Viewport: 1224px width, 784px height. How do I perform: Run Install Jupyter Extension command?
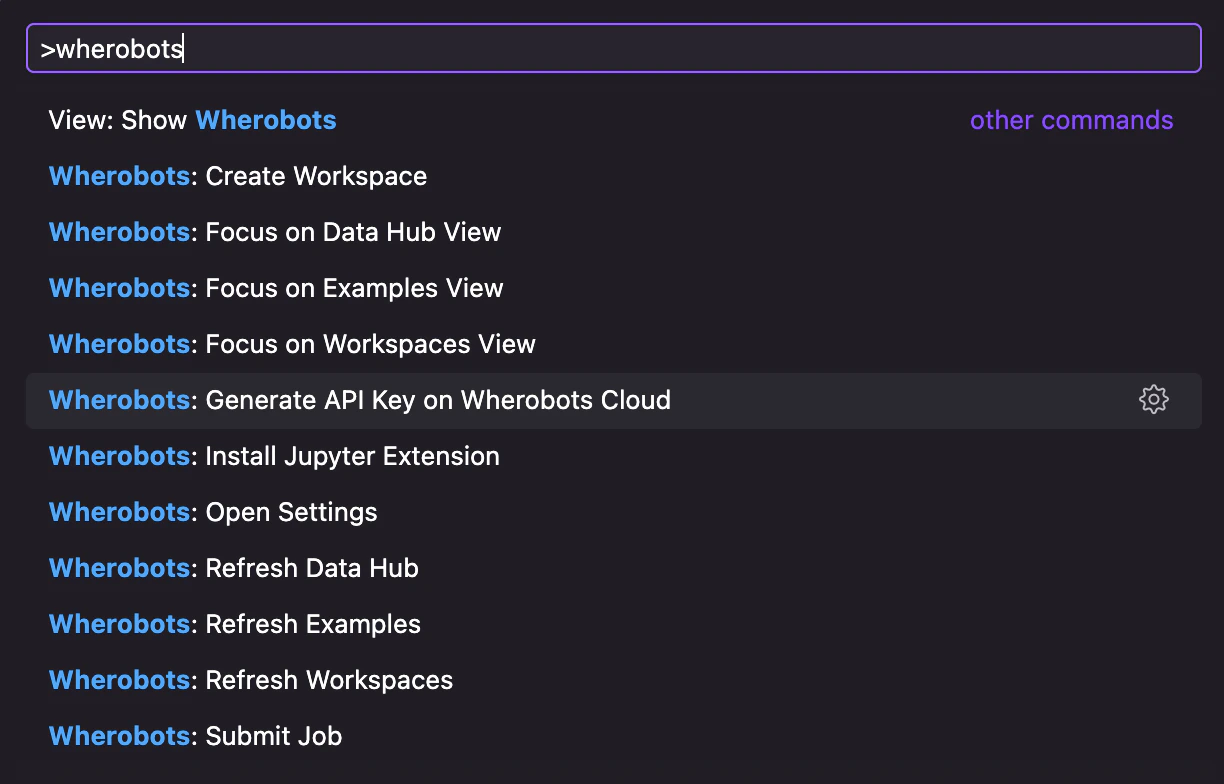(x=352, y=457)
